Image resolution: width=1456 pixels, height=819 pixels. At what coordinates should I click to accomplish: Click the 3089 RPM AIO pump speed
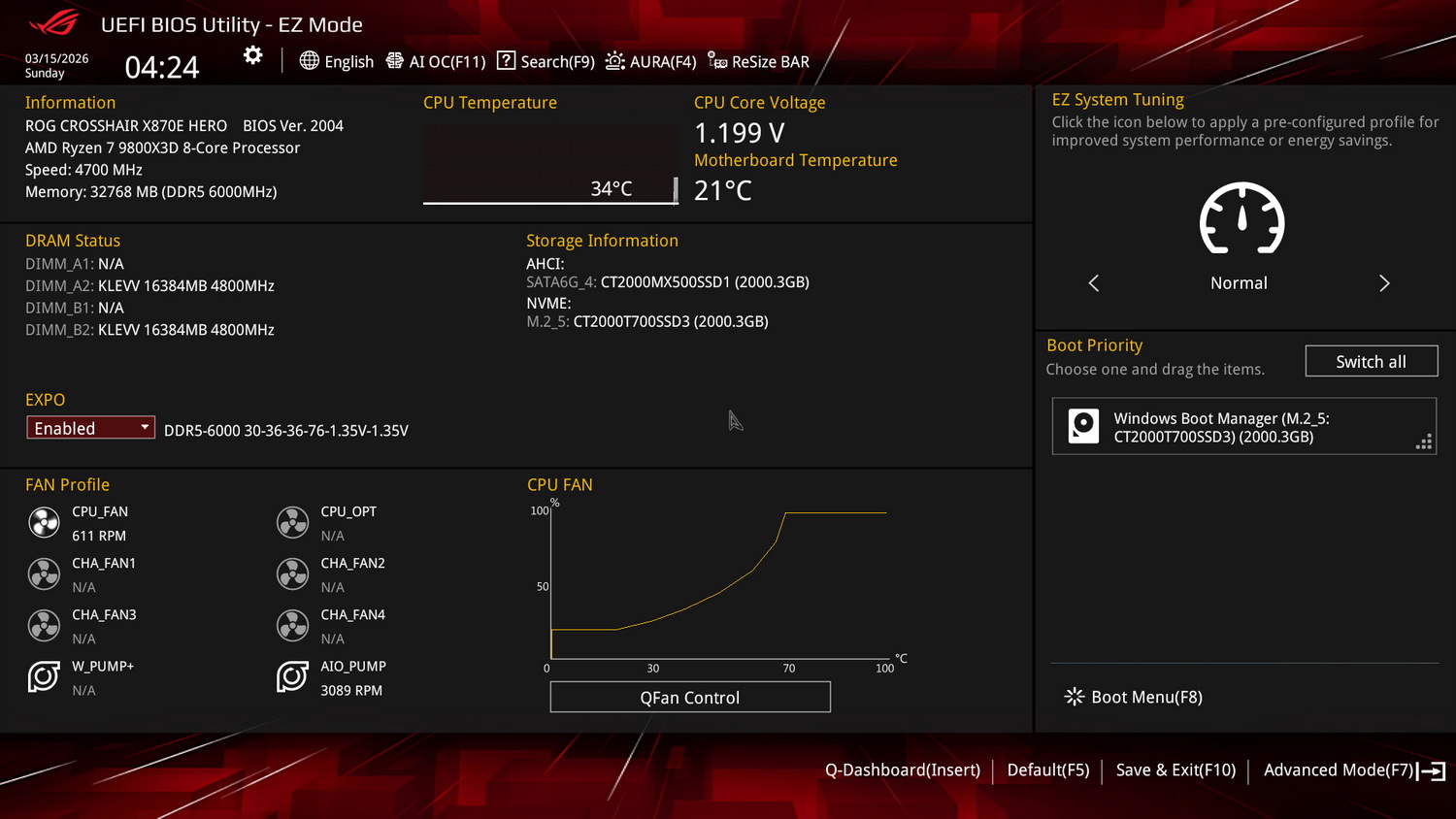[x=351, y=691]
